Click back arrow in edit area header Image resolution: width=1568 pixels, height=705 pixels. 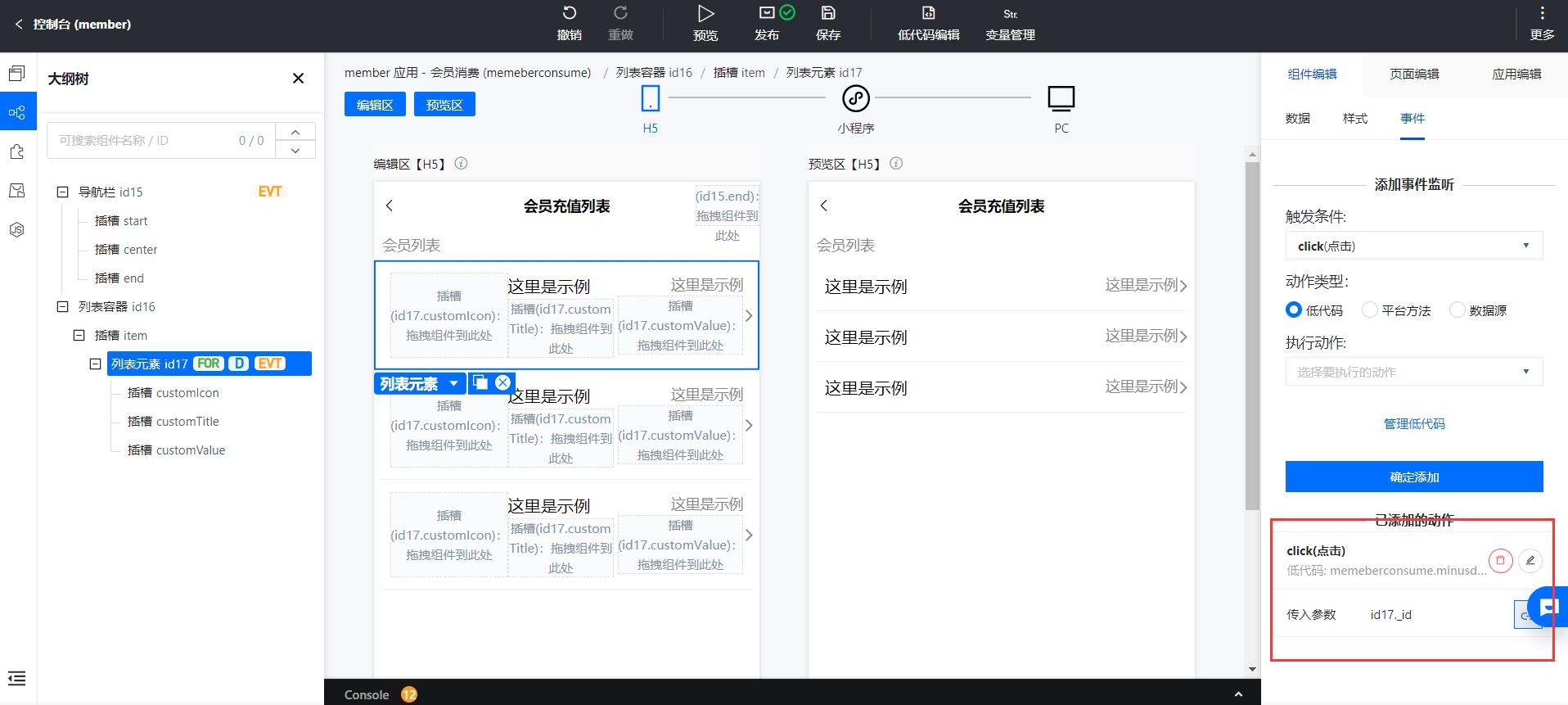390,206
